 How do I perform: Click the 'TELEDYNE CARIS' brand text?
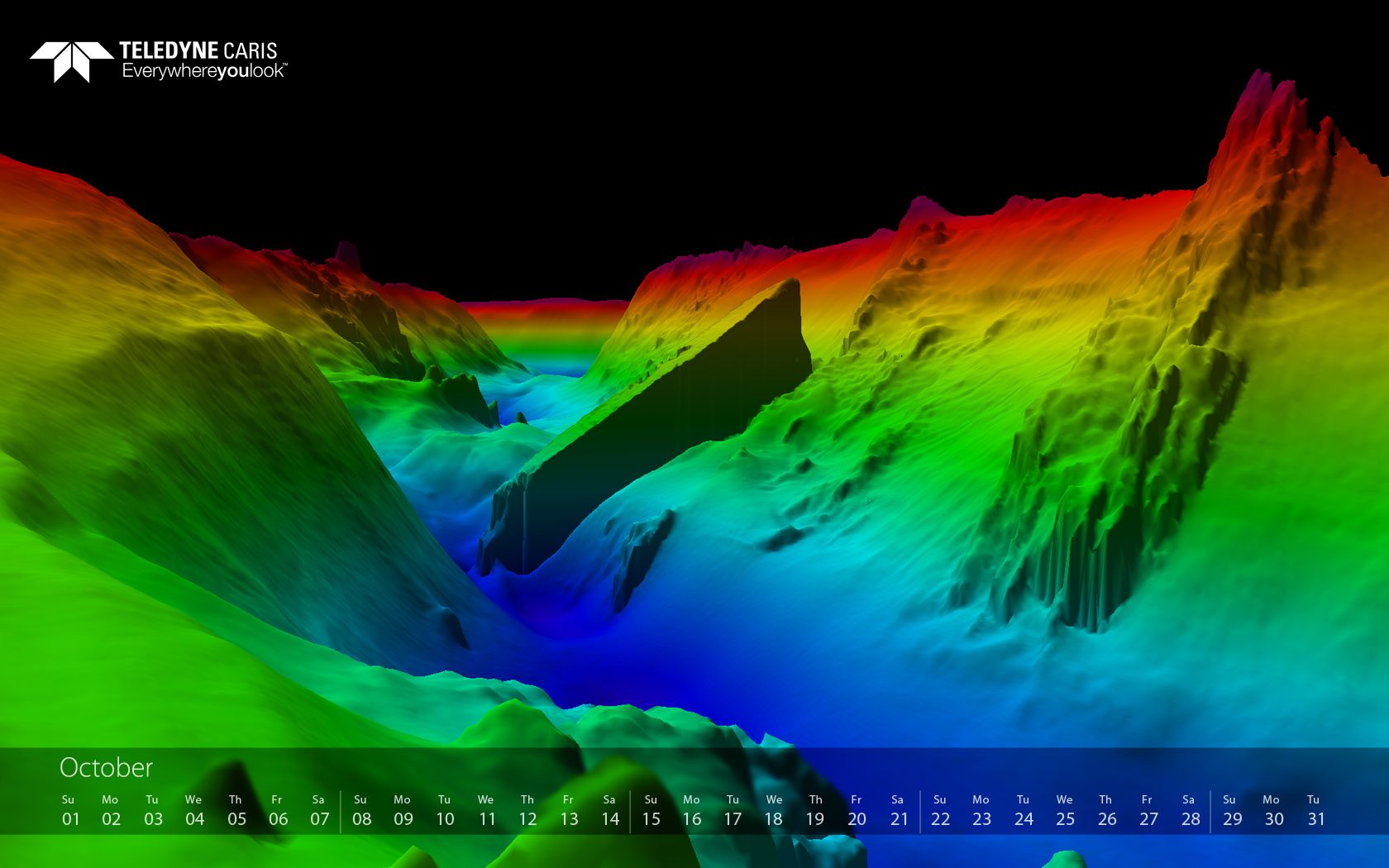(198, 50)
